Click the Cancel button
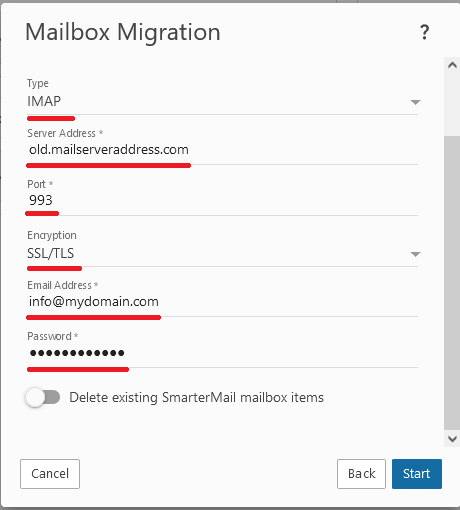 (x=50, y=474)
